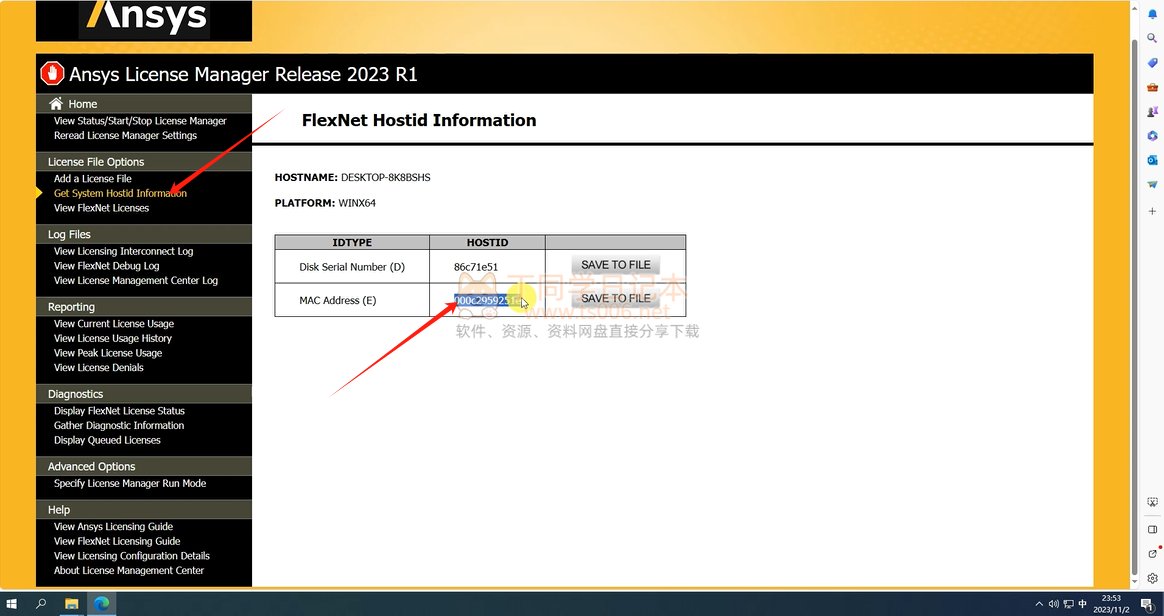Click the page vertical scrollbar
The image size is (1164, 616).
[1133, 300]
